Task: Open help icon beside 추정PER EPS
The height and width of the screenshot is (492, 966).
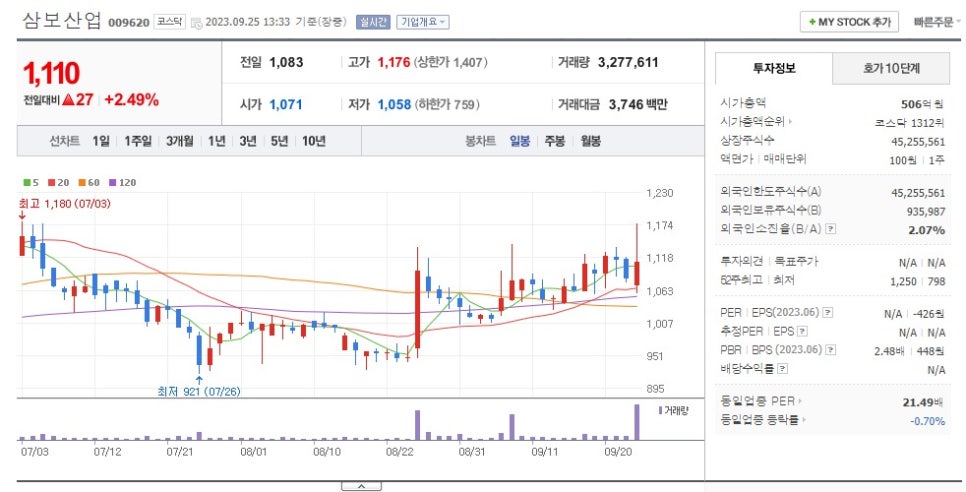Action: (x=802, y=332)
